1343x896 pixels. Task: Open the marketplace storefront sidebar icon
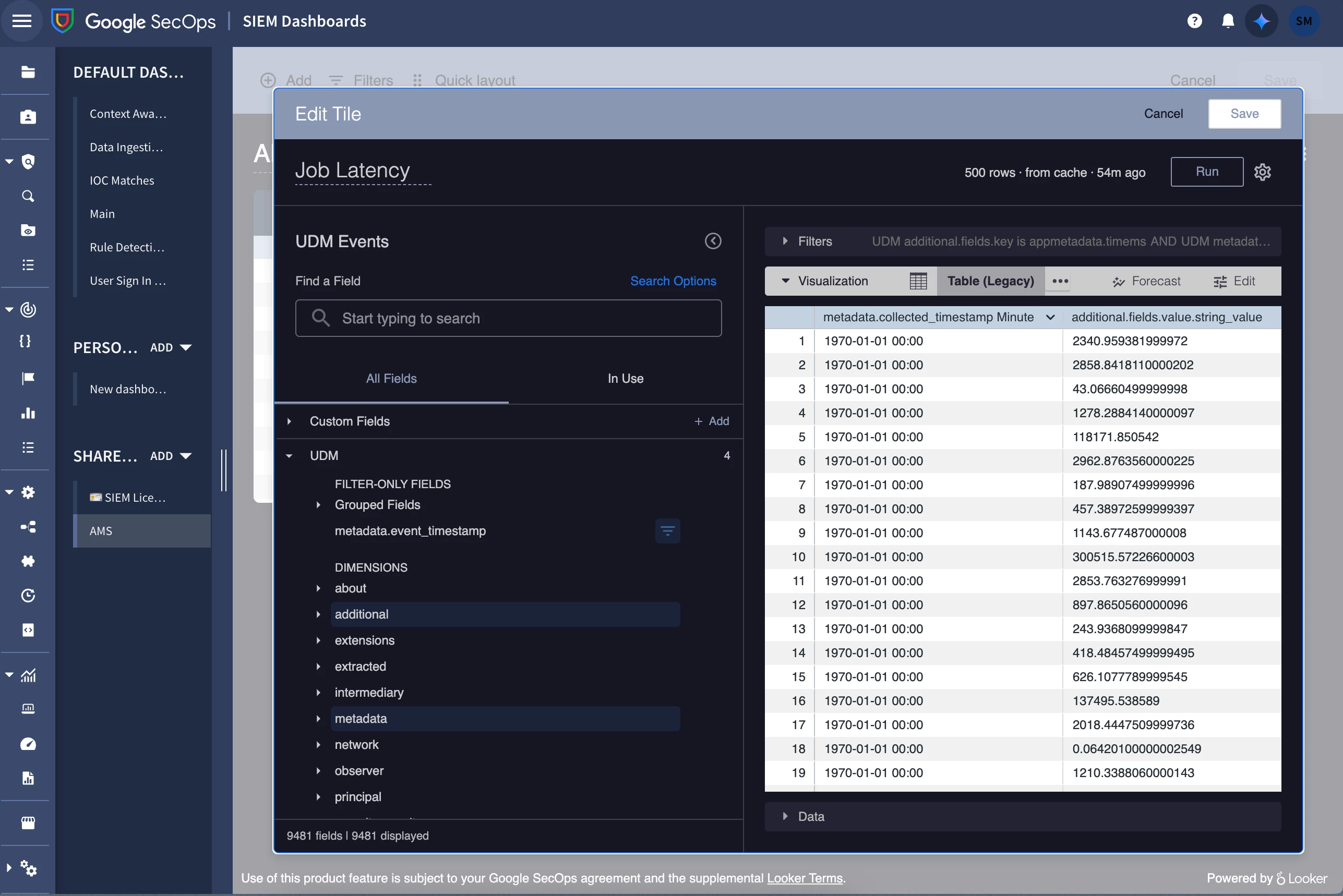[28, 823]
